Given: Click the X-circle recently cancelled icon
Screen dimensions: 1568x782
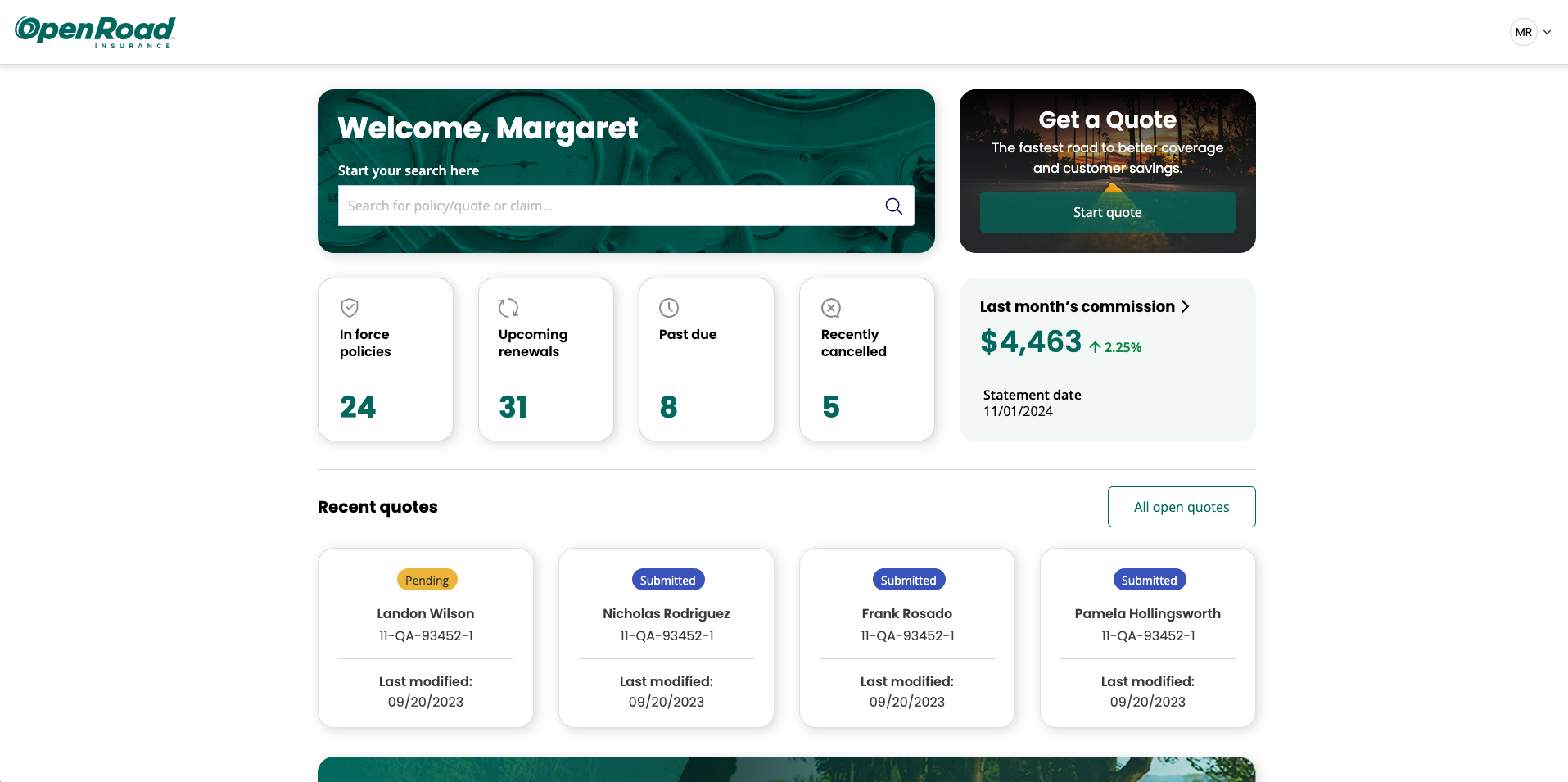Looking at the screenshot, I should 831,308.
